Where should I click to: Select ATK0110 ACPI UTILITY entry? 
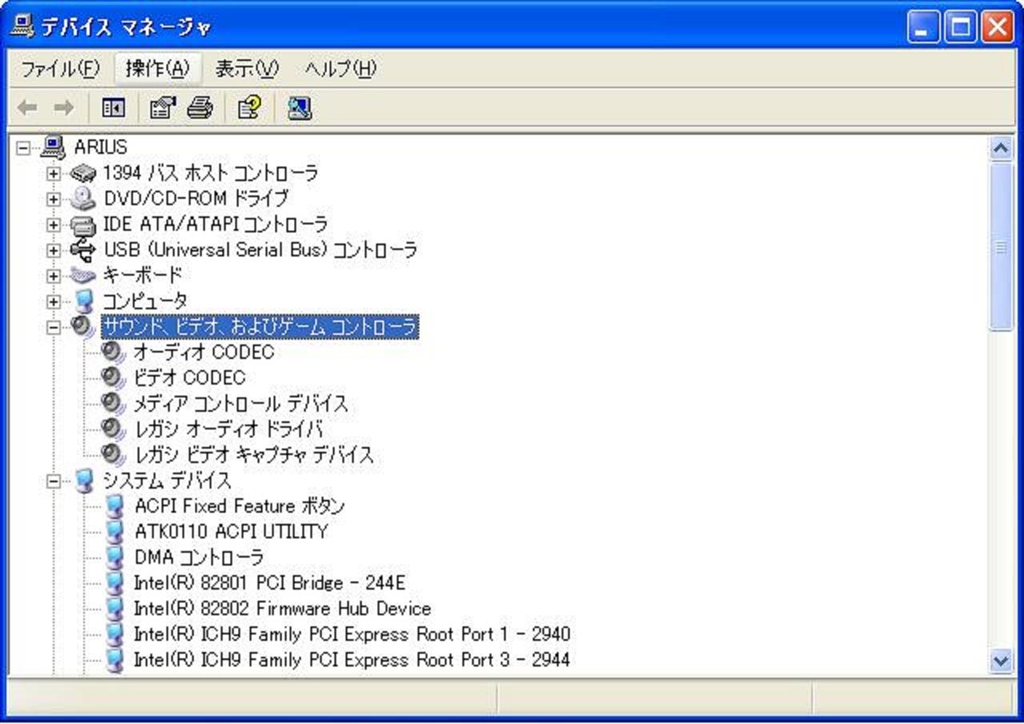pyautogui.click(x=231, y=531)
